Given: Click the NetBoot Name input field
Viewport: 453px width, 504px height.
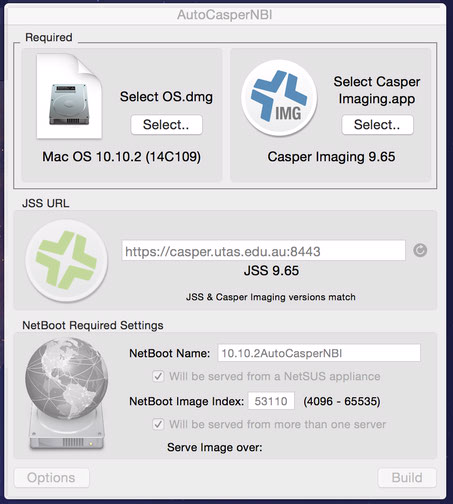Looking at the screenshot, I should [x=319, y=353].
